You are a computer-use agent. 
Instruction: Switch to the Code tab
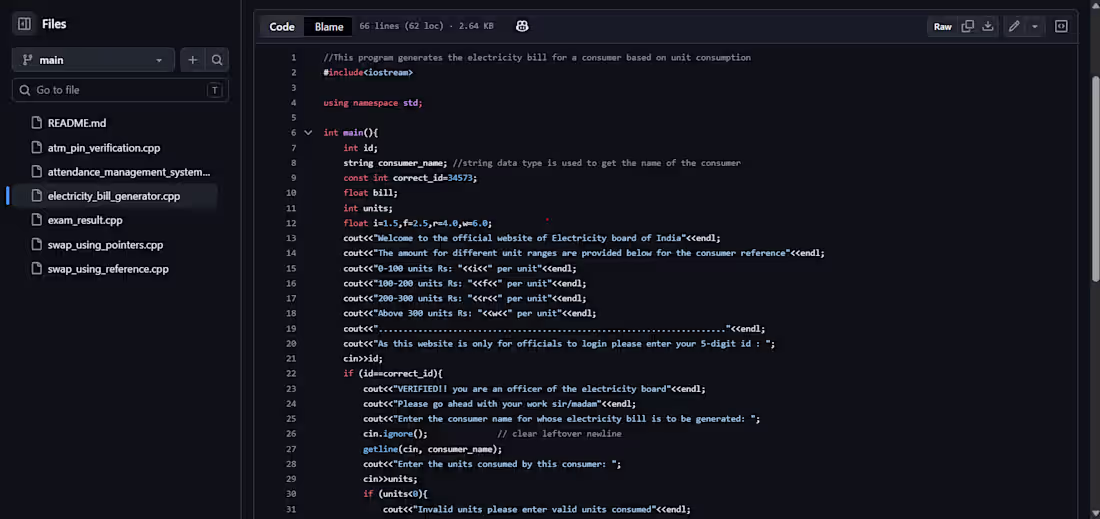(x=282, y=27)
